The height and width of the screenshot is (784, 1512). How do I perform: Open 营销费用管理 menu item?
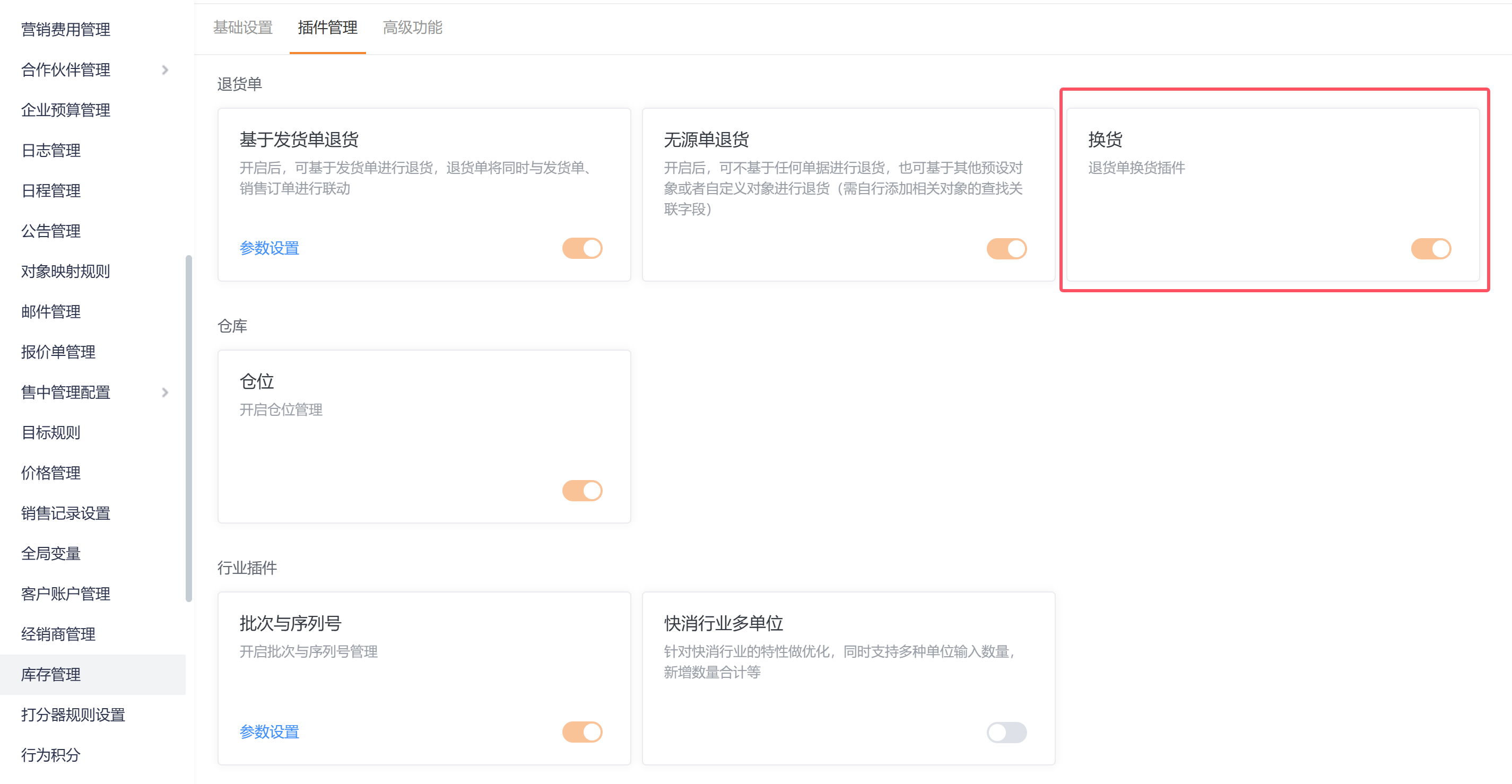[x=65, y=29]
